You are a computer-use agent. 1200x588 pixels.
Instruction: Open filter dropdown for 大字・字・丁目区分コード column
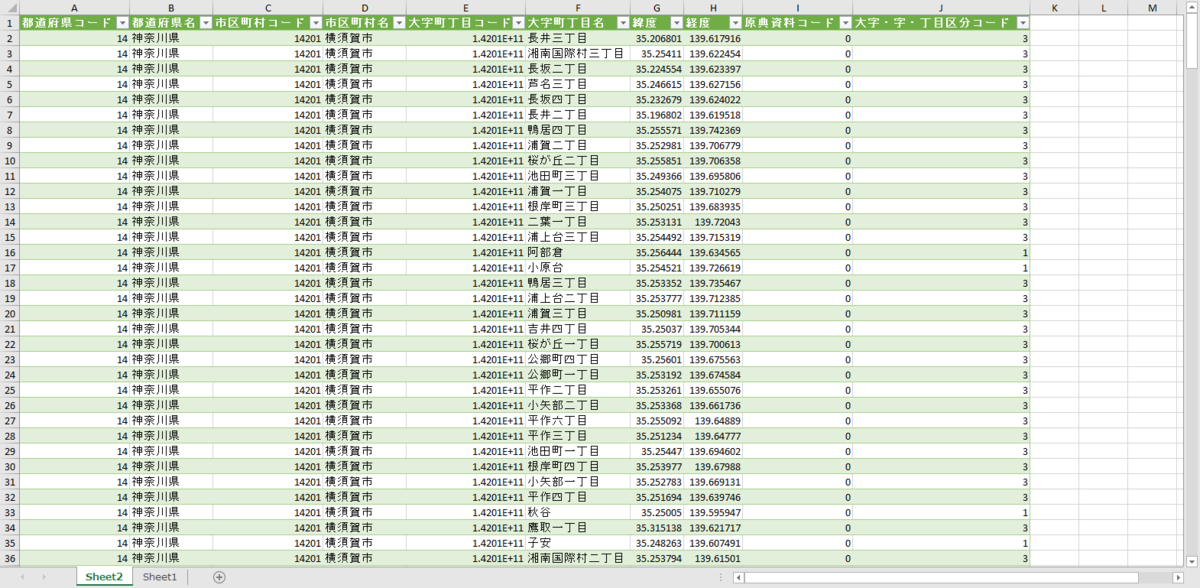click(1022, 22)
